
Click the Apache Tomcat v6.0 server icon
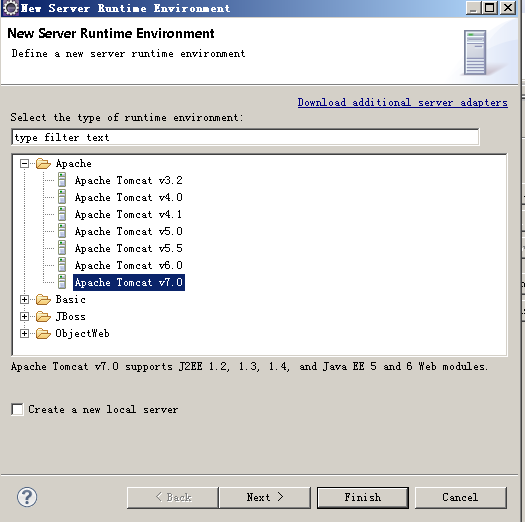point(62,265)
